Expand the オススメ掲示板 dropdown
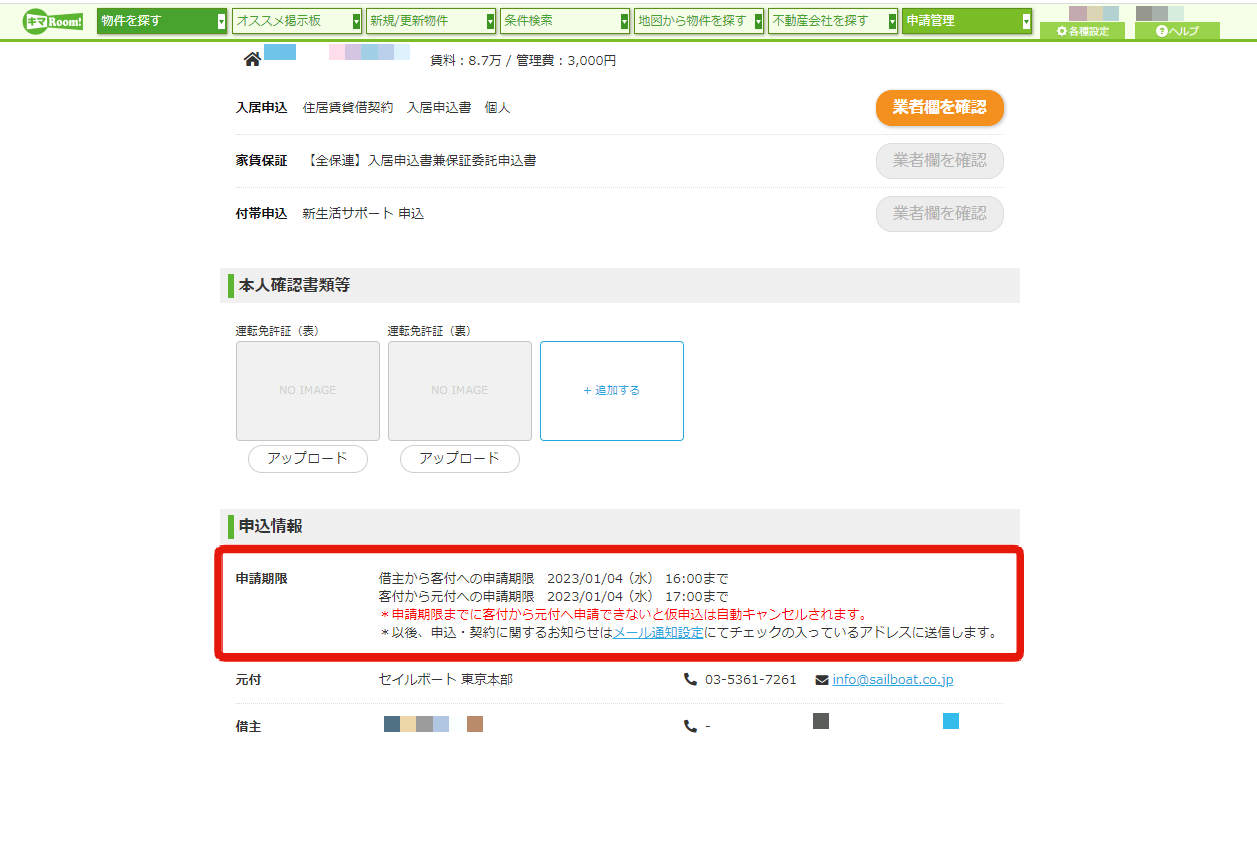This screenshot has width=1257, height=857. [297, 21]
